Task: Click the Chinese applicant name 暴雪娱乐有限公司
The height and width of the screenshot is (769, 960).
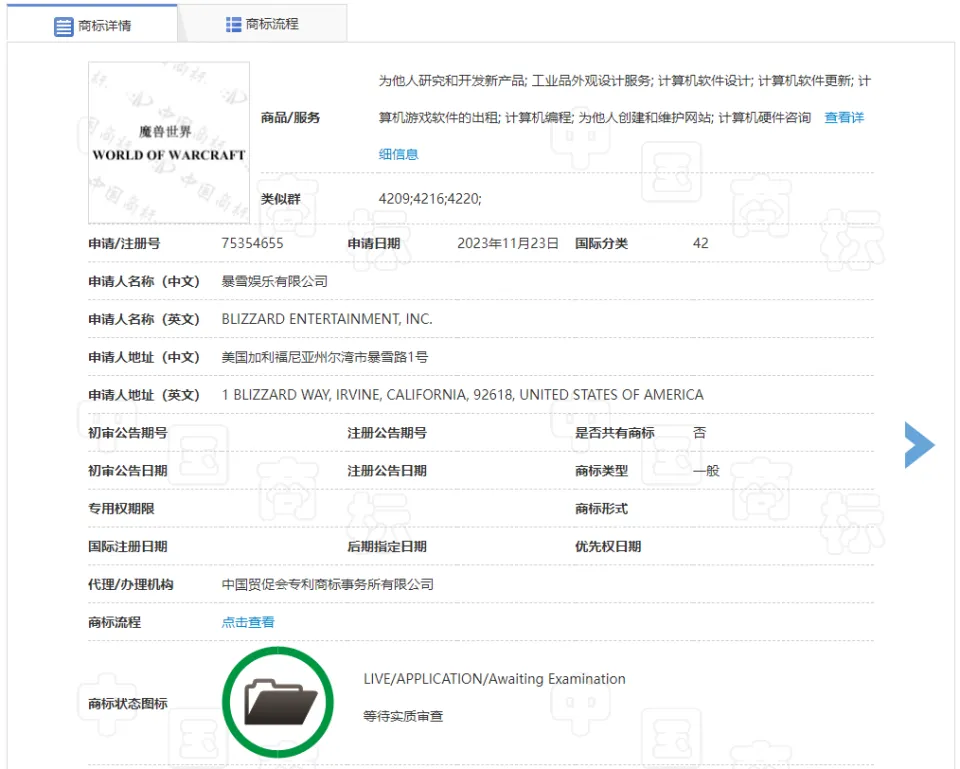Action: pyautogui.click(x=274, y=281)
